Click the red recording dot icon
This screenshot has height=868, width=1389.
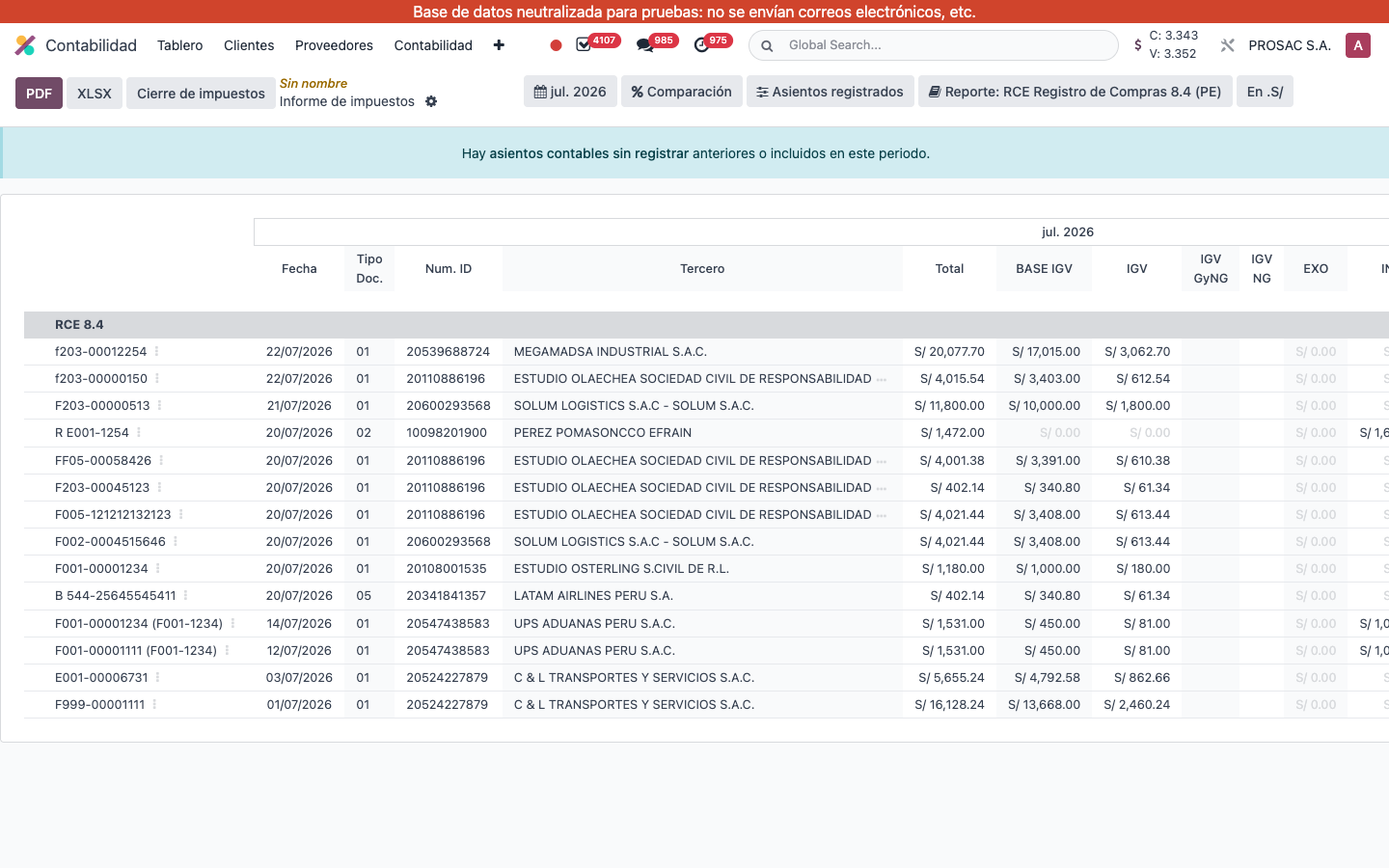(x=556, y=45)
